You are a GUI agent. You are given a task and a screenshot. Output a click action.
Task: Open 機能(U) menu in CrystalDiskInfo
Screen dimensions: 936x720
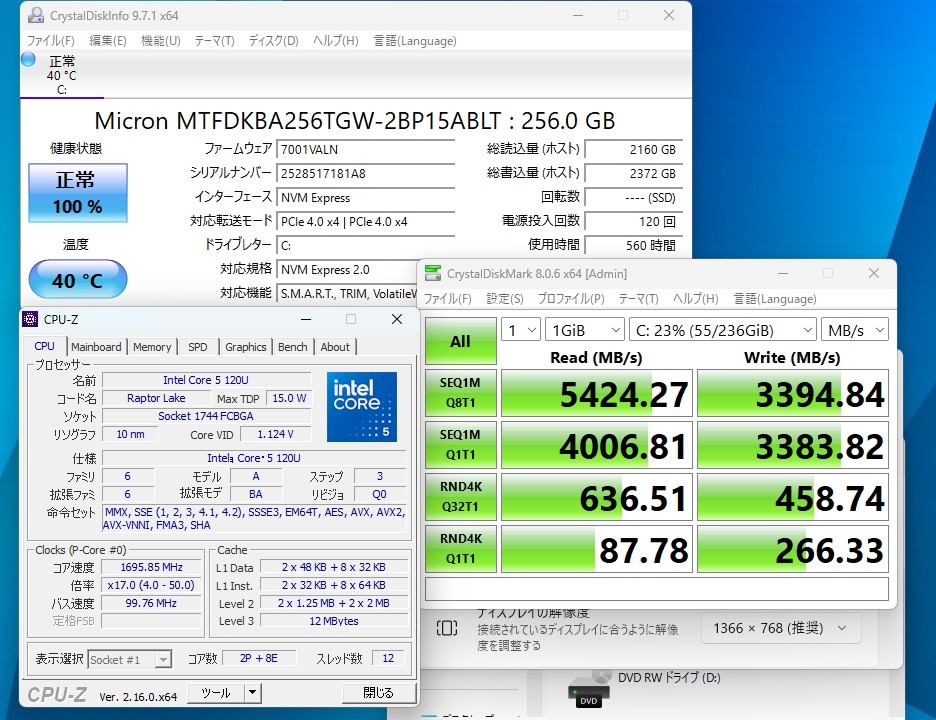[161, 41]
